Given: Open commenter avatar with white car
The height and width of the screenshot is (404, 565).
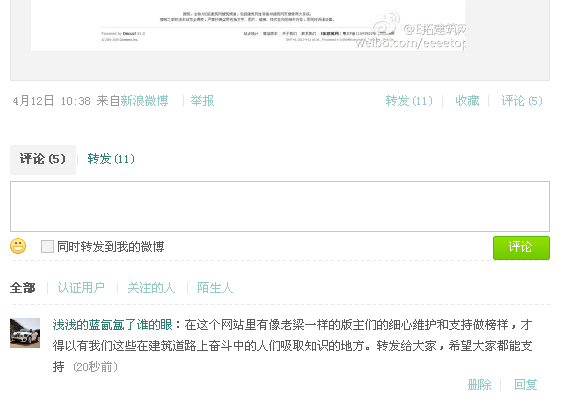Looking at the screenshot, I should click(x=25, y=333).
